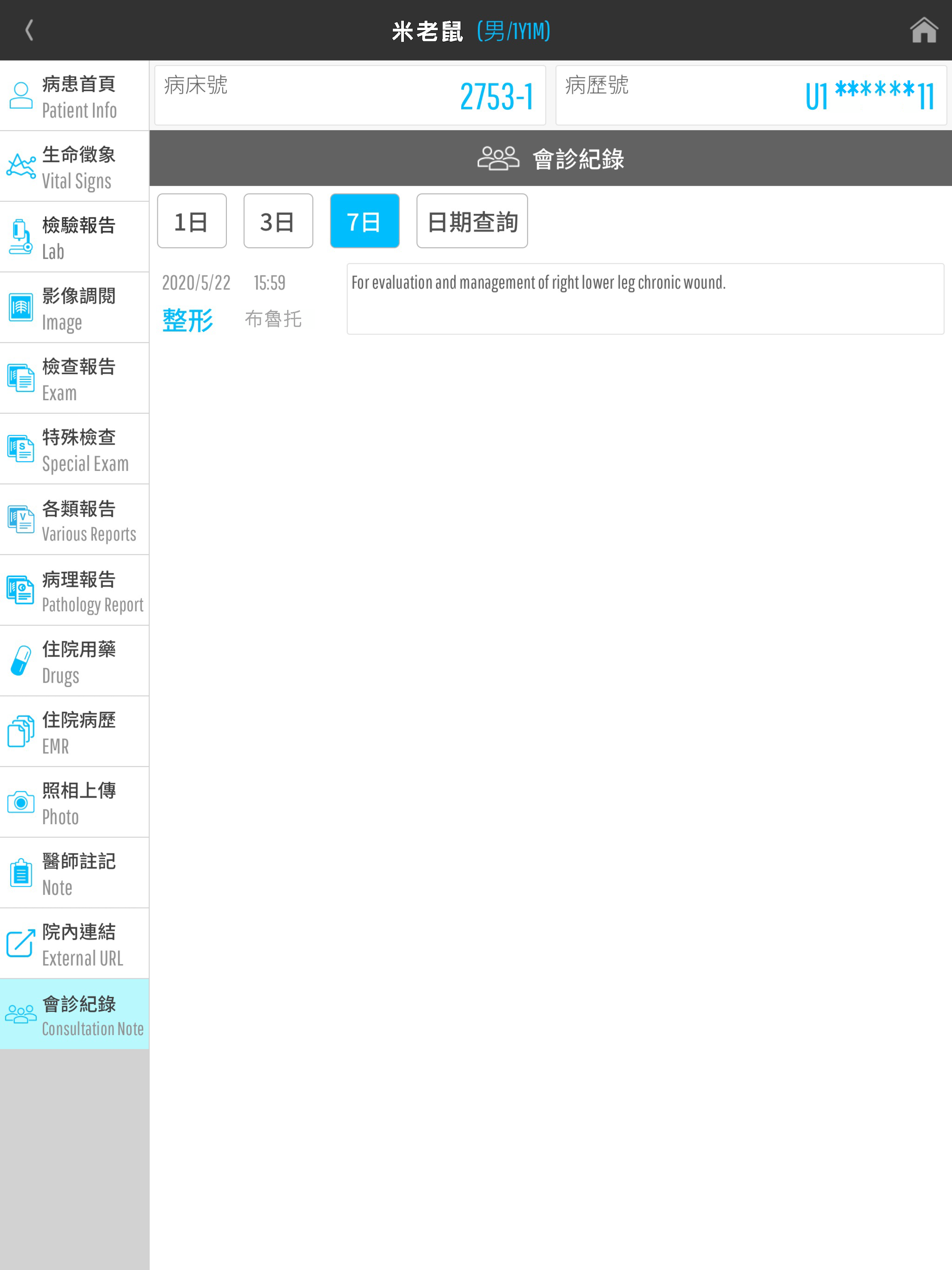This screenshot has height=1270, width=952.
Task: Open 住院用藥 Drugs menu
Action: pos(75,661)
